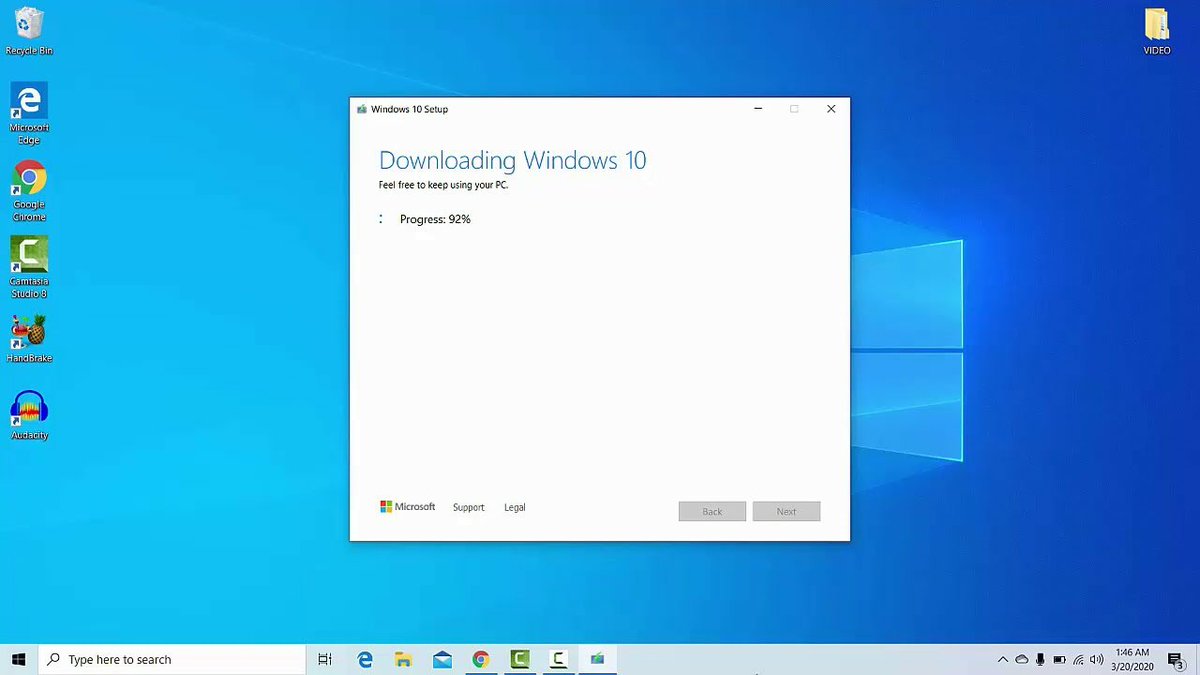Click the disabled Back button
The width and height of the screenshot is (1200, 675).
point(712,511)
